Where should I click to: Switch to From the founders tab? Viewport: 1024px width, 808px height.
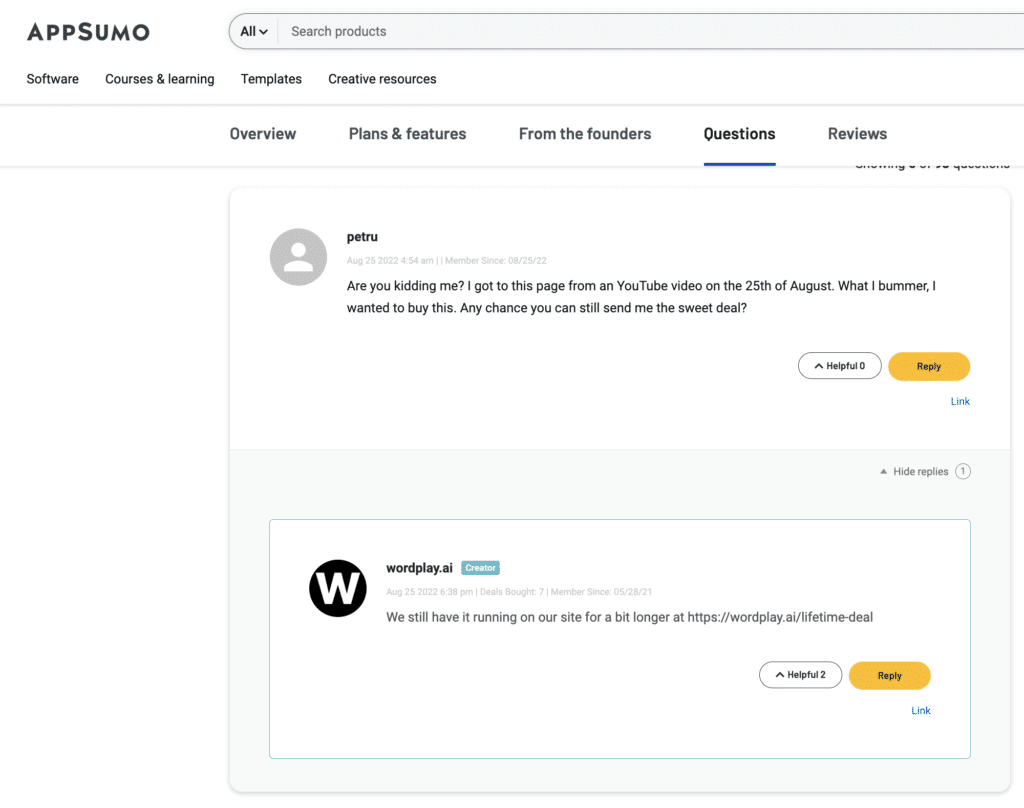coord(584,134)
